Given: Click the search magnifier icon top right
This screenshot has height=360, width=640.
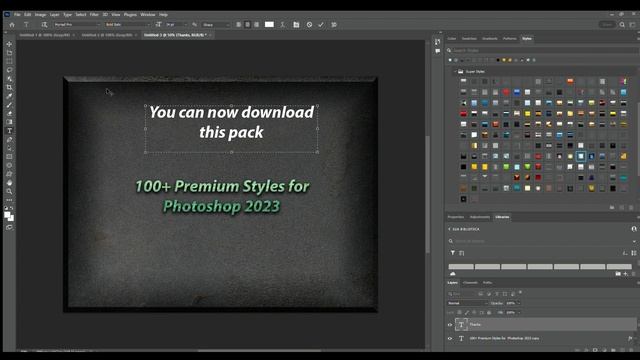Looking at the screenshot, I should click(x=622, y=24).
